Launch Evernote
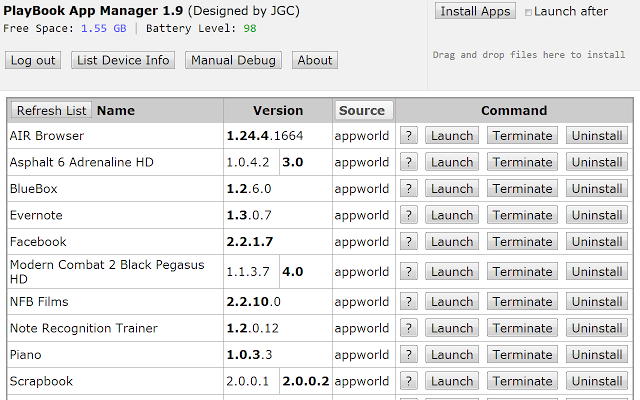The width and height of the screenshot is (640, 400). [x=452, y=216]
